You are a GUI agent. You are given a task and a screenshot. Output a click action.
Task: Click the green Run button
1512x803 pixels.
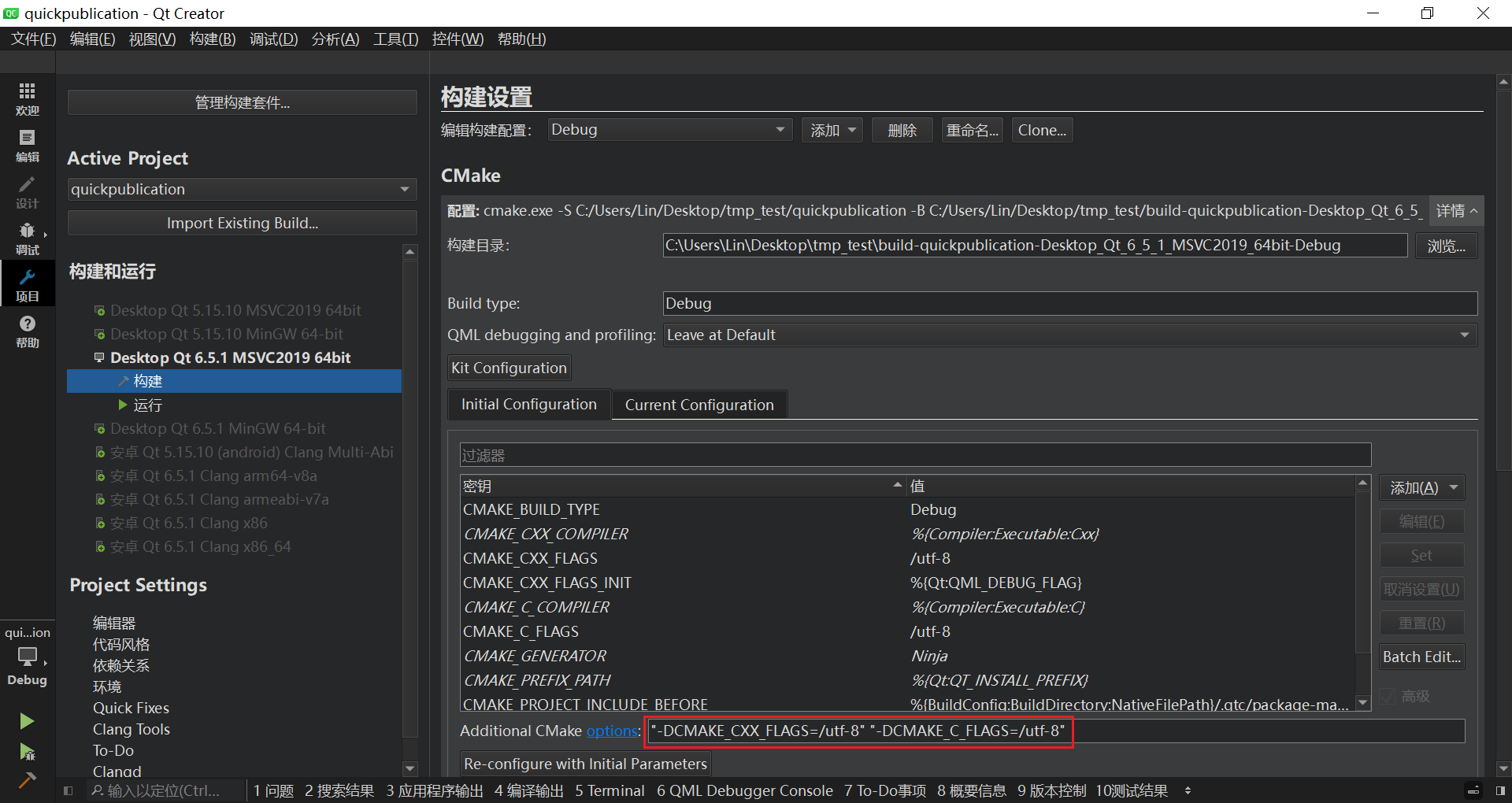(27, 721)
